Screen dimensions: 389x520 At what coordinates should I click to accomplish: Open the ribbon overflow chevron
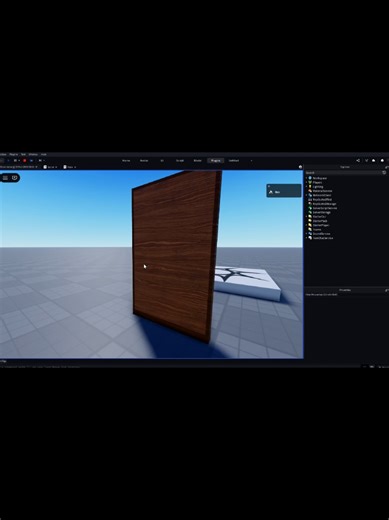click(251, 161)
